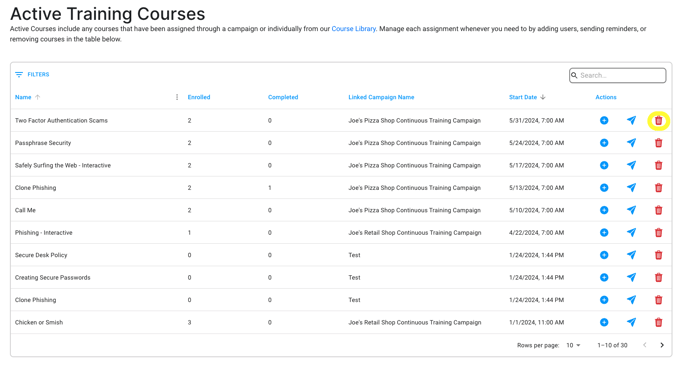Delete the Two Factor Authentication Scams course
Image resolution: width=688 pixels, height=365 pixels.
658,121
